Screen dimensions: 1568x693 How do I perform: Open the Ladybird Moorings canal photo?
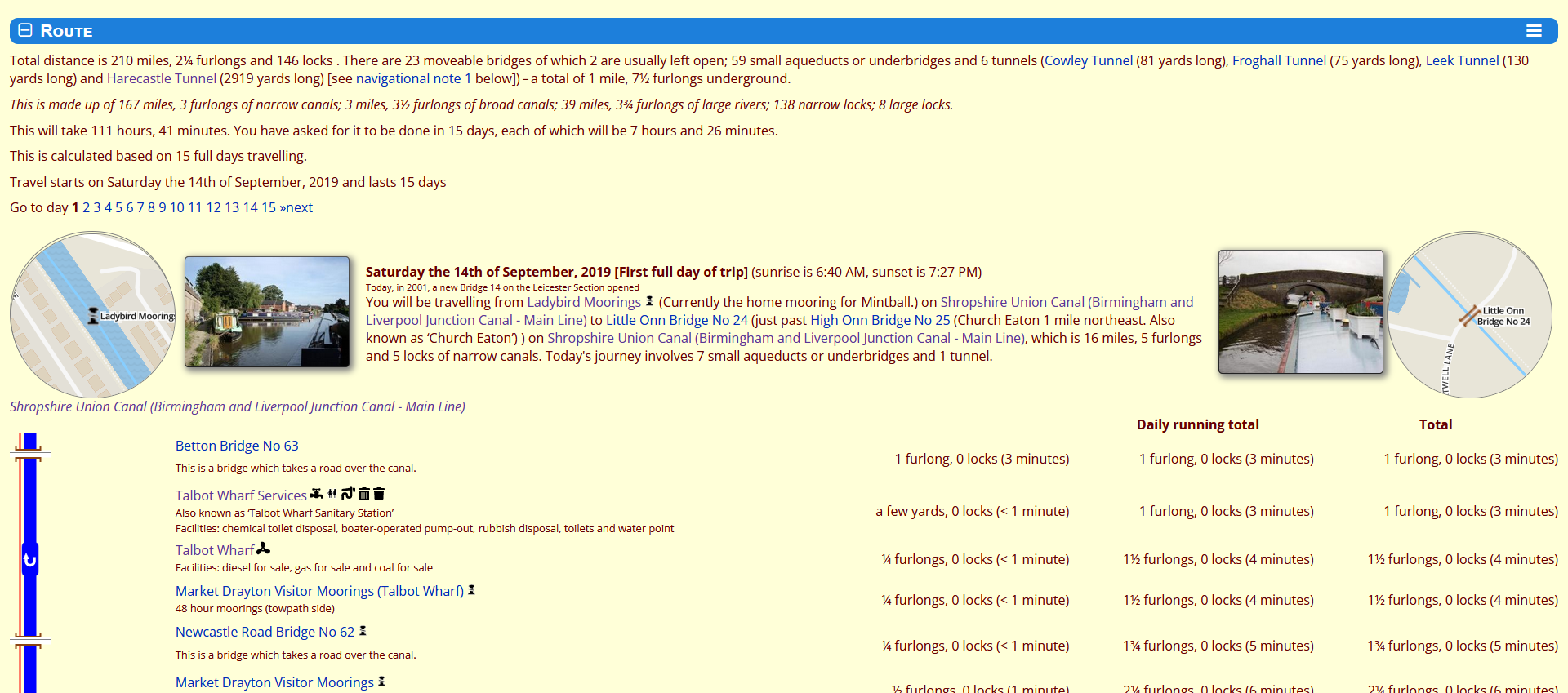[x=267, y=312]
